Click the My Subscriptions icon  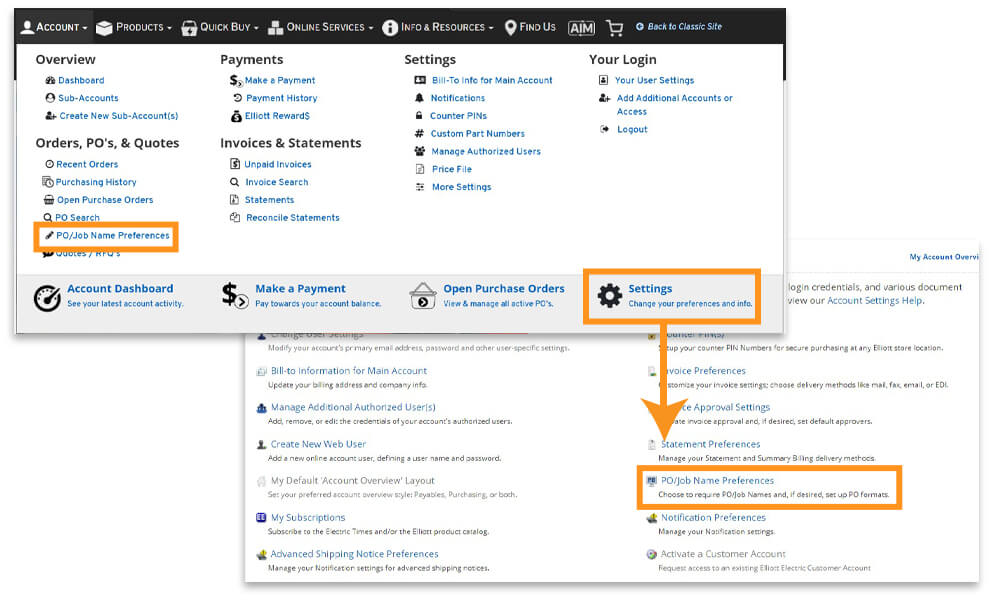[x=261, y=518]
